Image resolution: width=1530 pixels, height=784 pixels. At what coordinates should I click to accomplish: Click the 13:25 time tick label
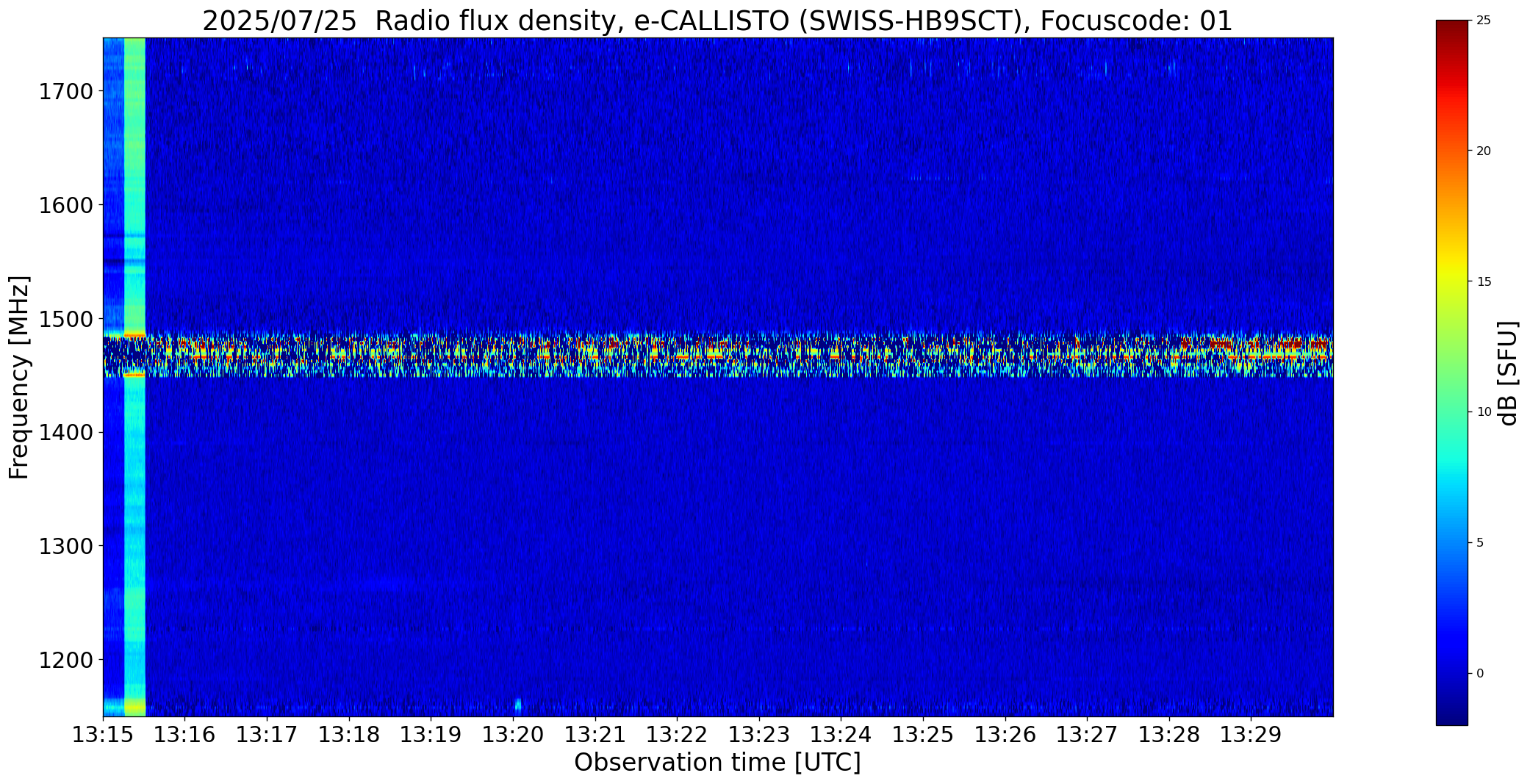pyautogui.click(x=923, y=735)
